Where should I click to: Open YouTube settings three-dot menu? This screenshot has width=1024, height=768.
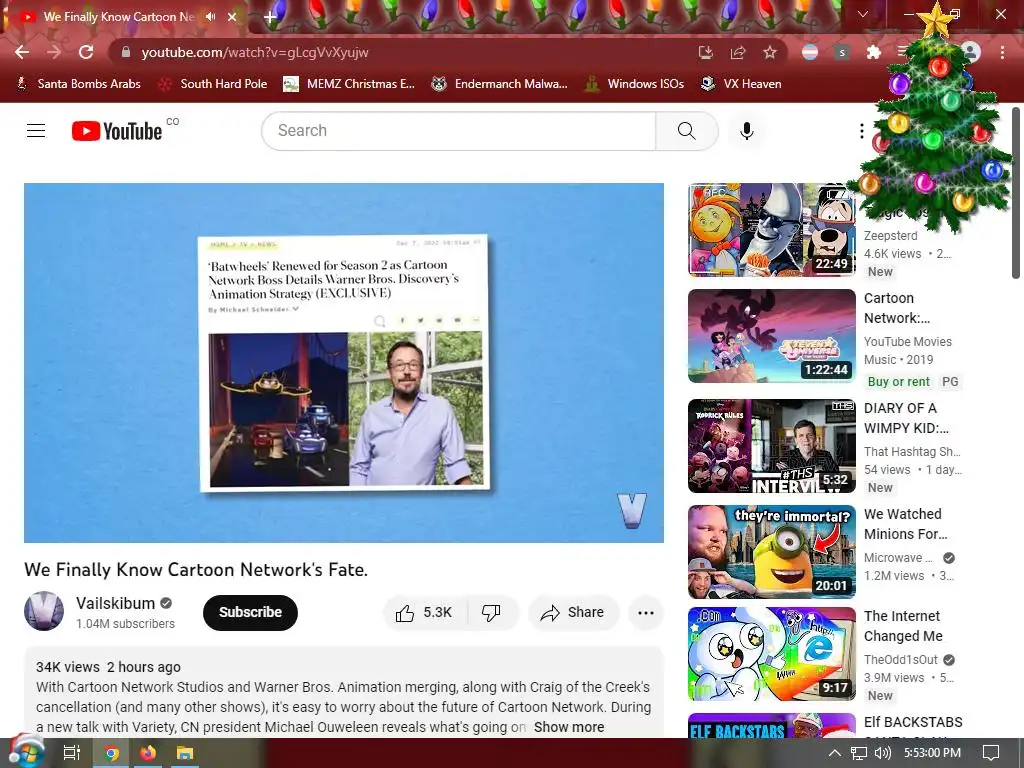[861, 131]
